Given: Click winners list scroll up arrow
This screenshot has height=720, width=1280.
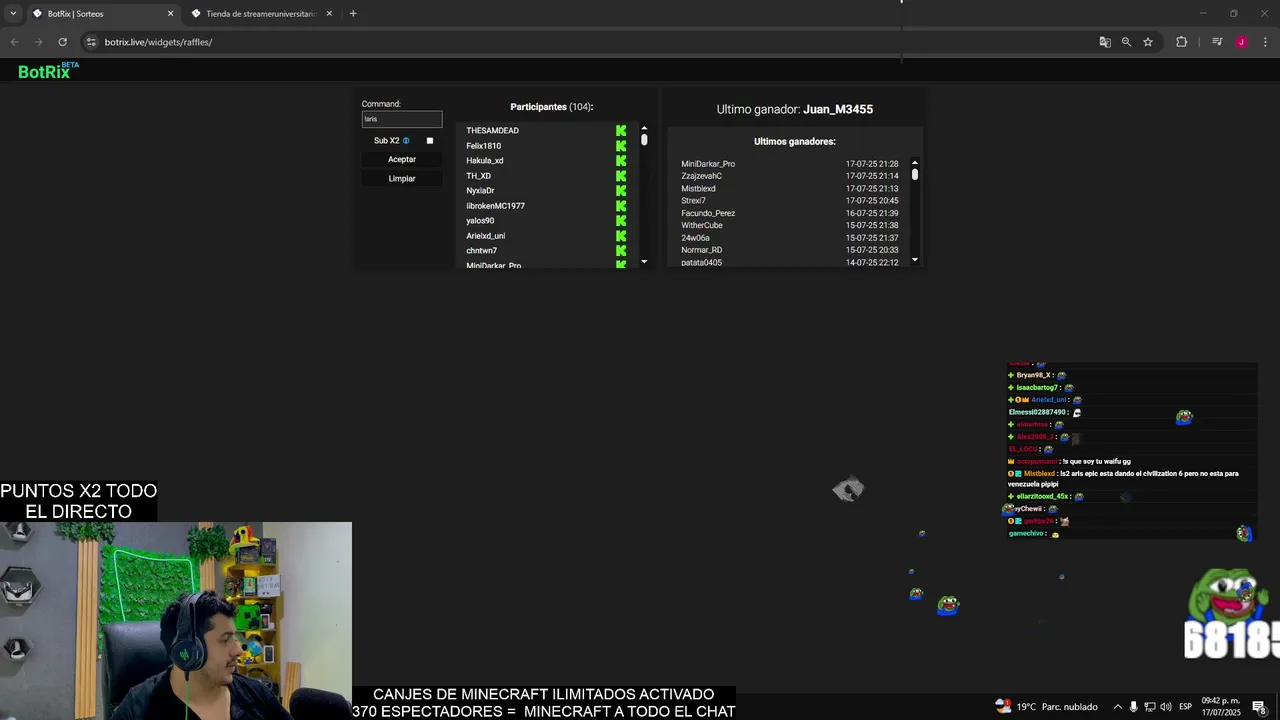Looking at the screenshot, I should 914,163.
